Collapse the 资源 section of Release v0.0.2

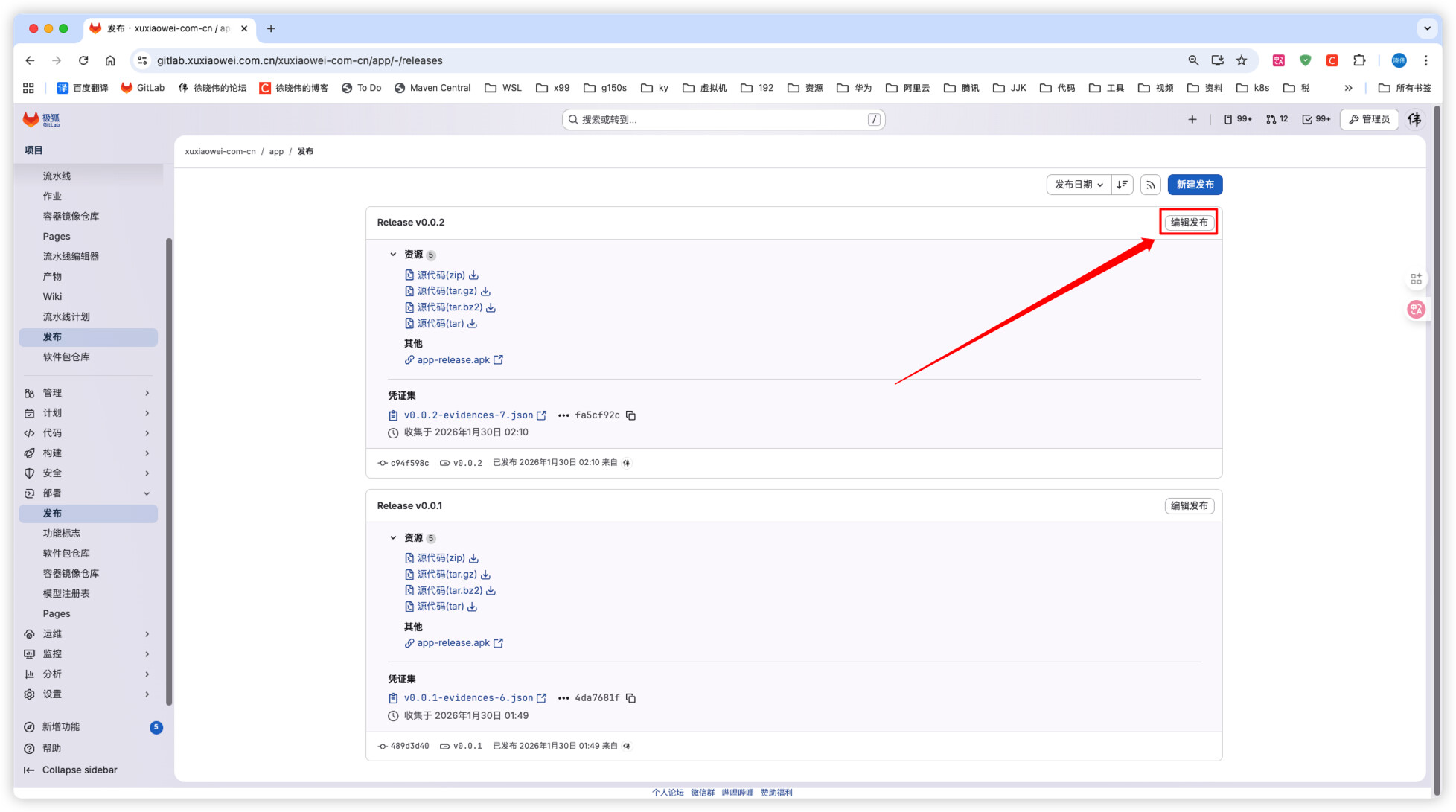393,255
